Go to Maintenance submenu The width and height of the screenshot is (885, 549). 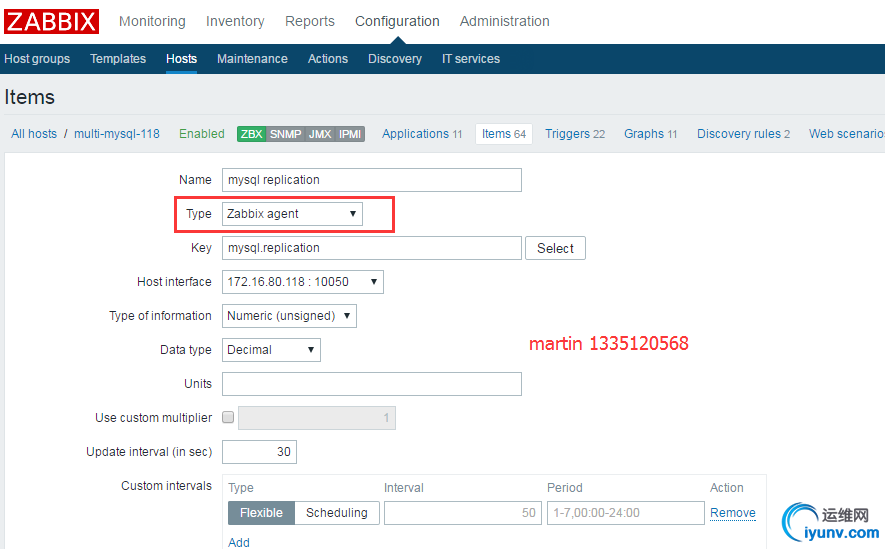coord(252,59)
